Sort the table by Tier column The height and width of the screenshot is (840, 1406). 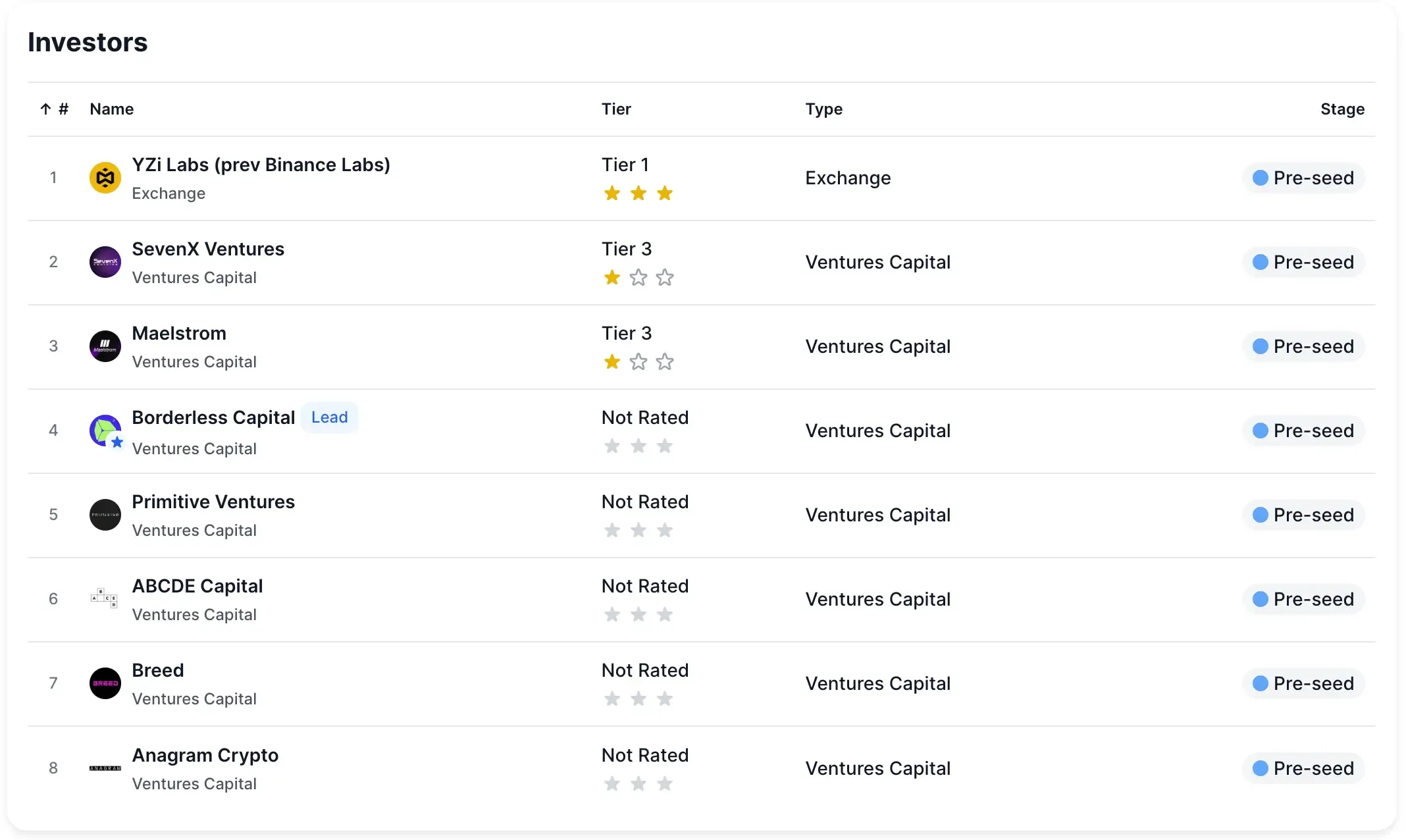[616, 109]
